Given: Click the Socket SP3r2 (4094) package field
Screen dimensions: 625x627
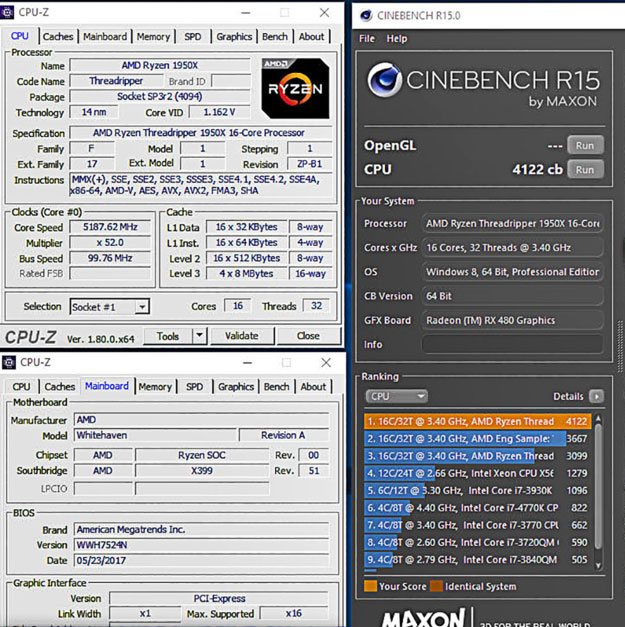Looking at the screenshot, I should (160, 96).
